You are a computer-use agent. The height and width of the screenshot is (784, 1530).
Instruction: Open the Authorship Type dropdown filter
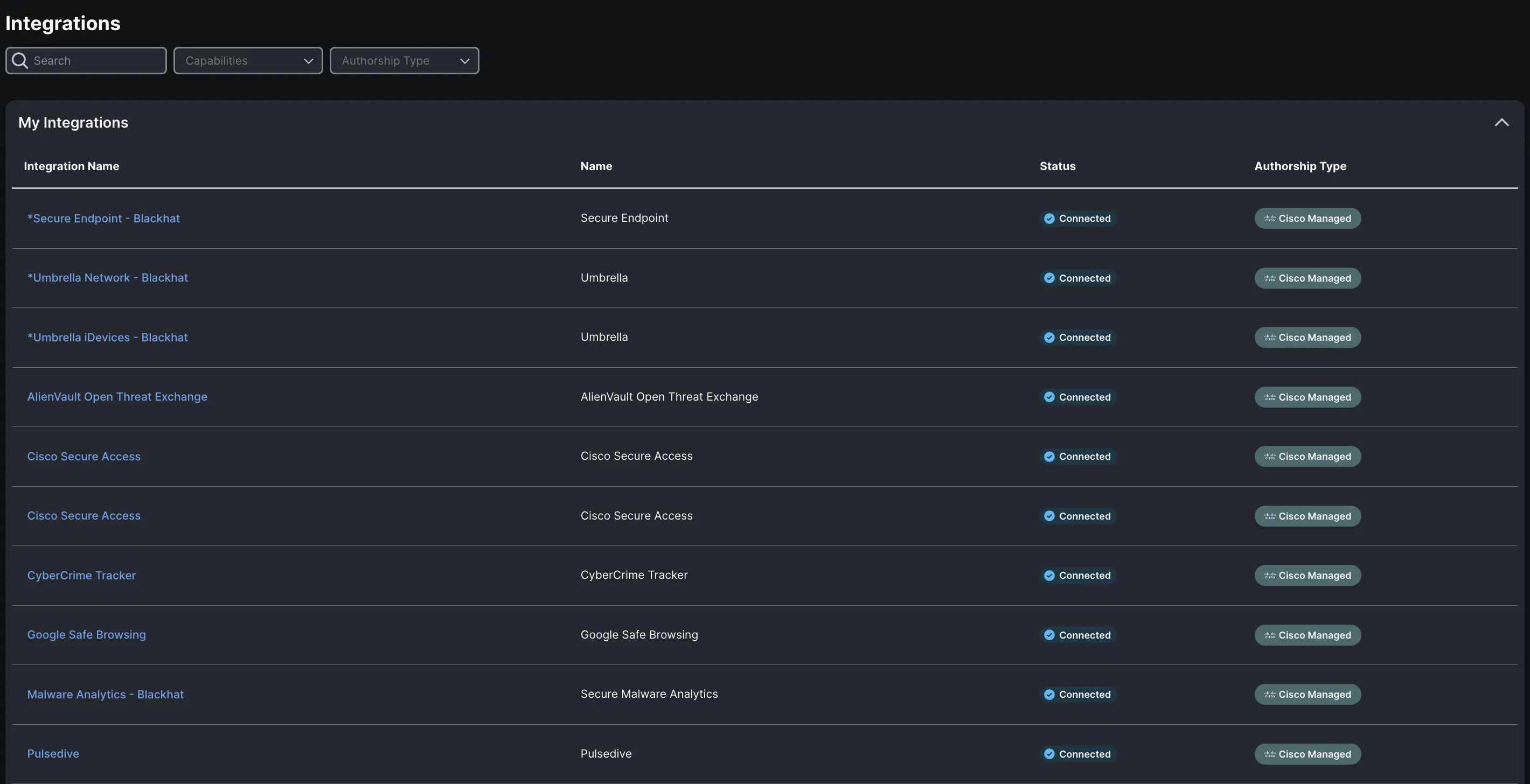pos(404,60)
